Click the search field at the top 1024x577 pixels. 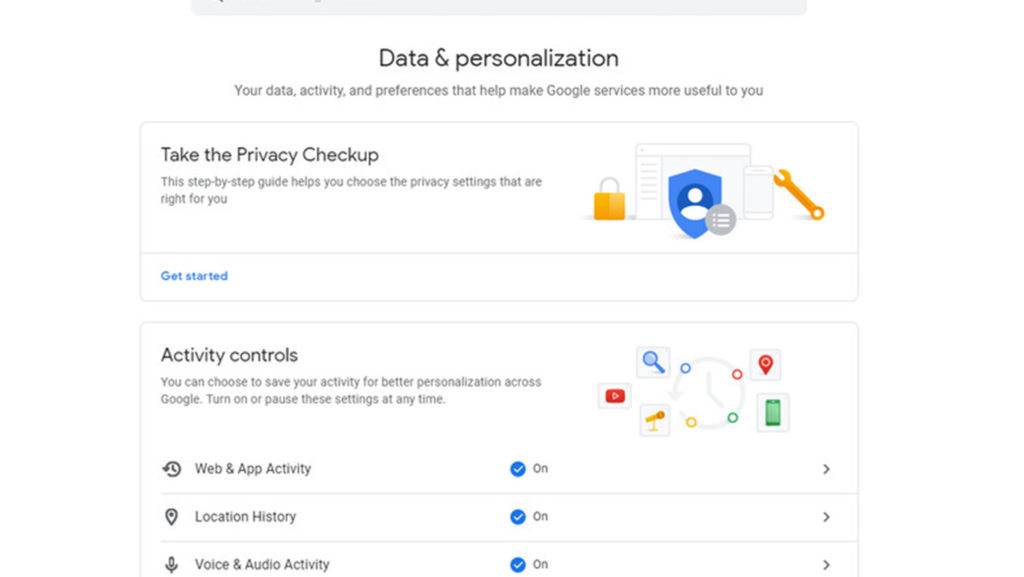coord(498,5)
